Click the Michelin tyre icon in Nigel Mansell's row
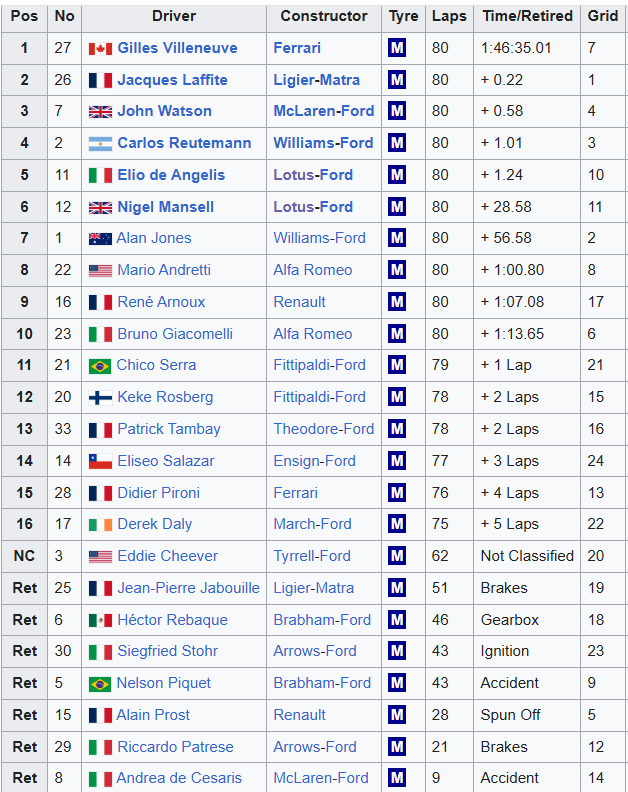The image size is (628, 792). [397, 207]
